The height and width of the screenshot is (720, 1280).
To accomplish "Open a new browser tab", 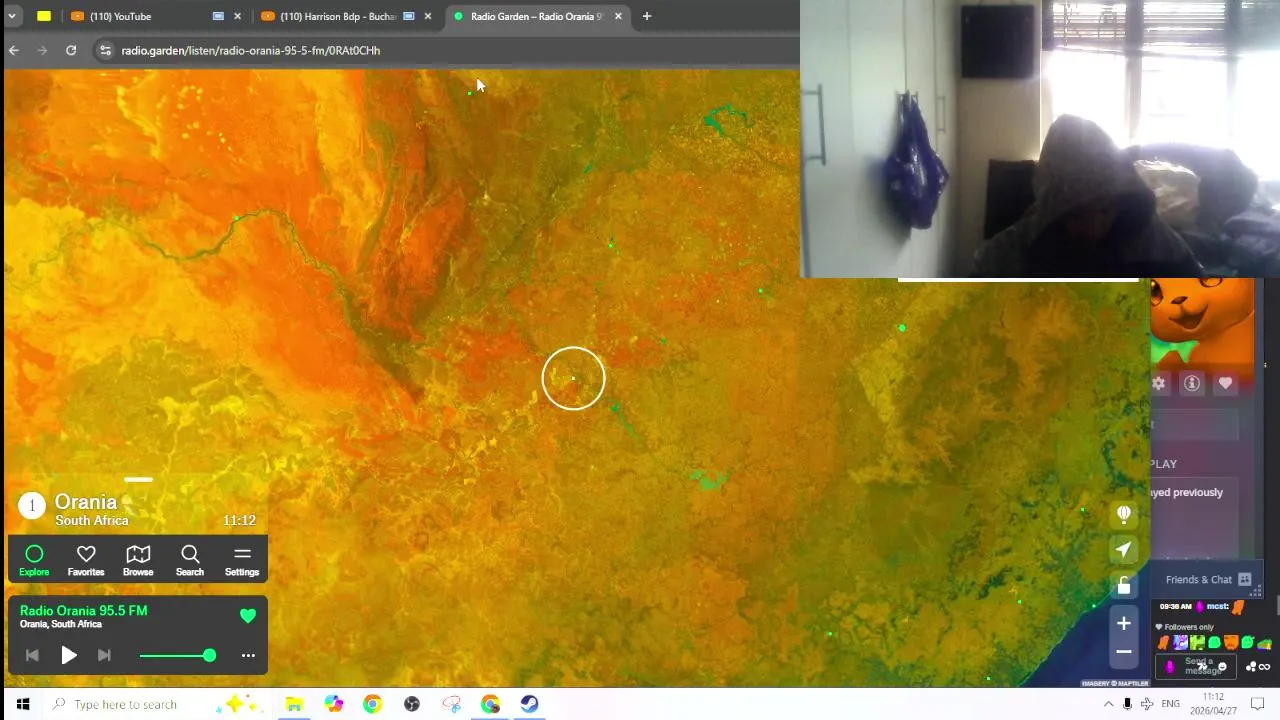I will (647, 16).
